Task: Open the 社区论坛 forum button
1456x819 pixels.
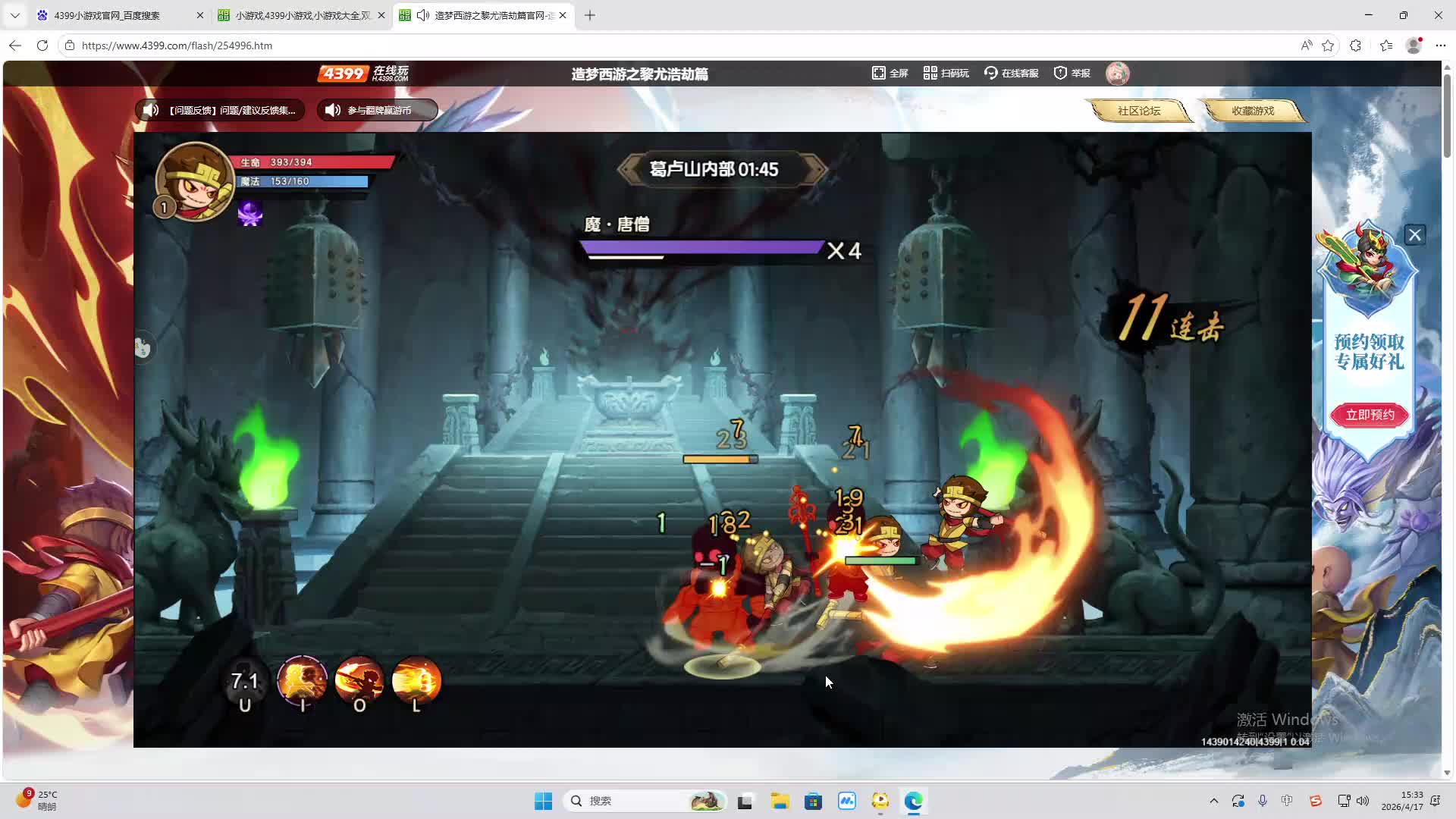Action: tap(1139, 111)
